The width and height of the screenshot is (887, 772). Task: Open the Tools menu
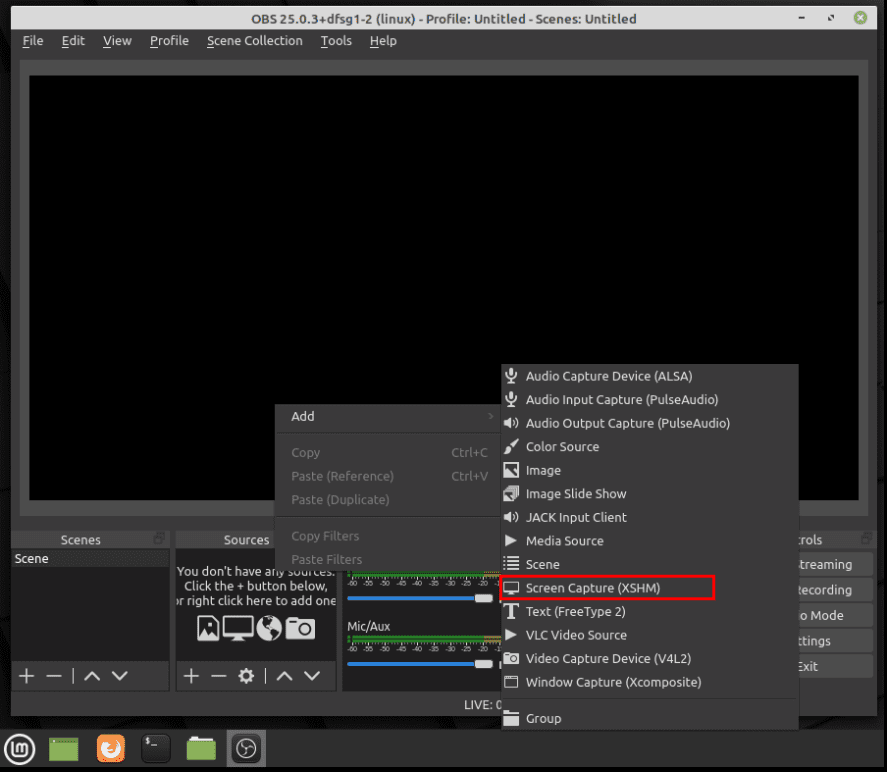click(x=336, y=41)
